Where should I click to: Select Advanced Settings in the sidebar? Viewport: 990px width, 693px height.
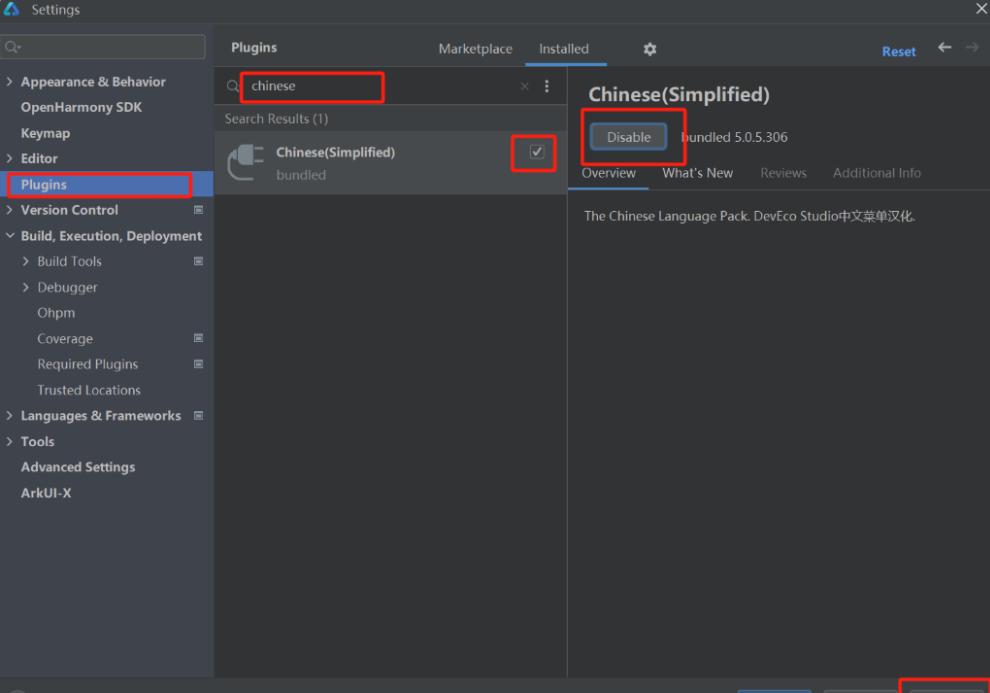78,467
